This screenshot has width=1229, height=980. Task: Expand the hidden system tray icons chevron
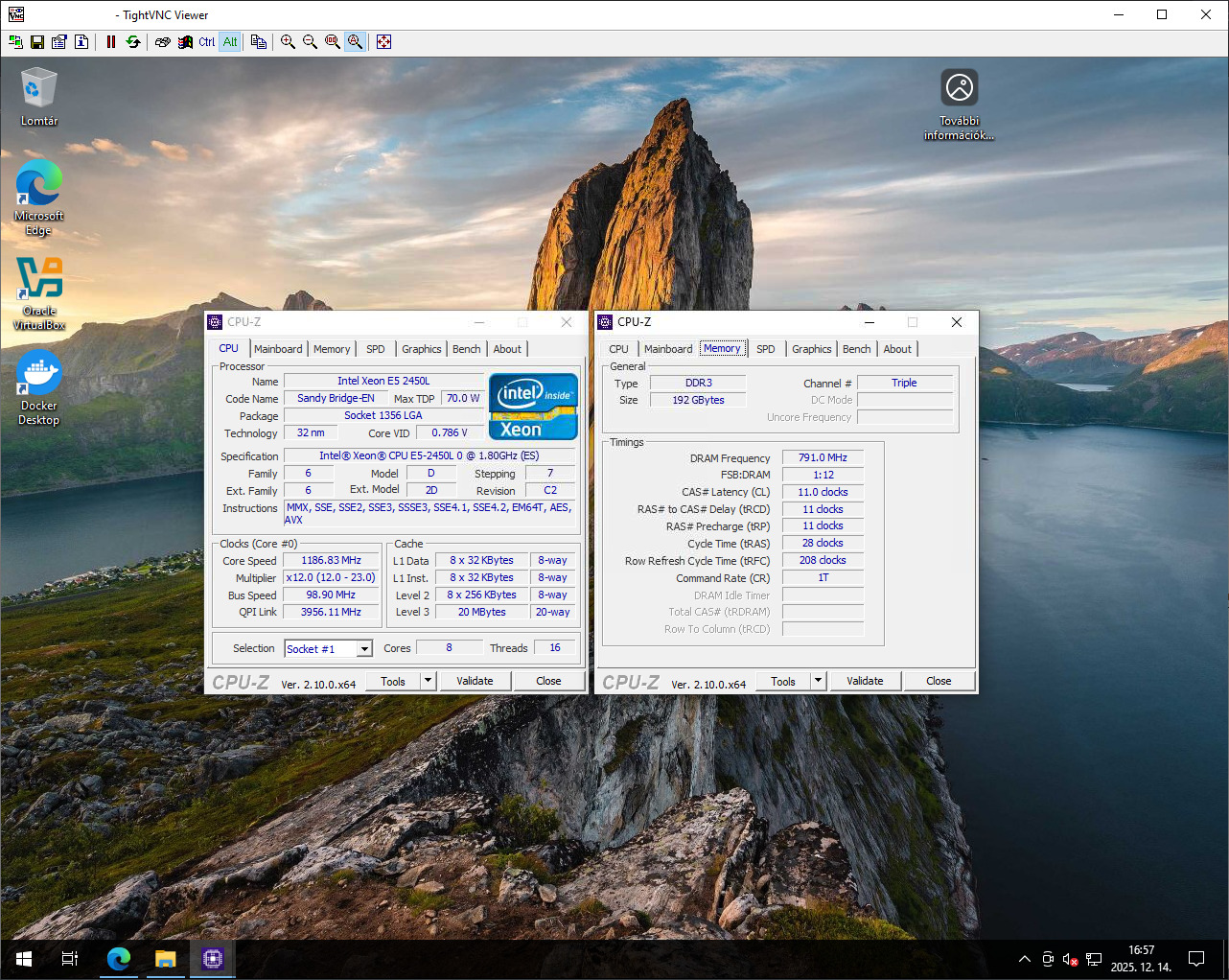coord(1024,959)
